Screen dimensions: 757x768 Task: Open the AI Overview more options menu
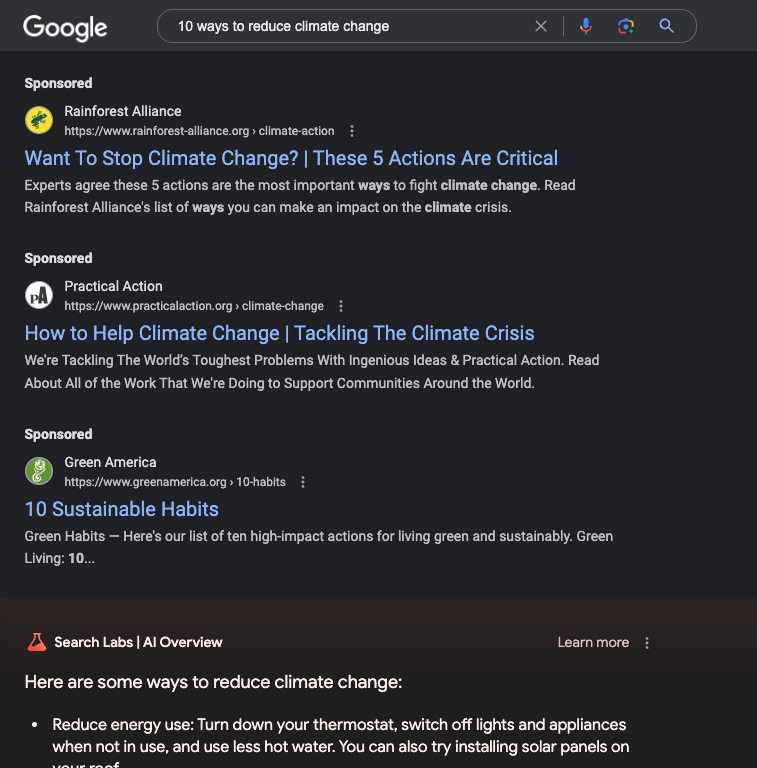click(647, 643)
